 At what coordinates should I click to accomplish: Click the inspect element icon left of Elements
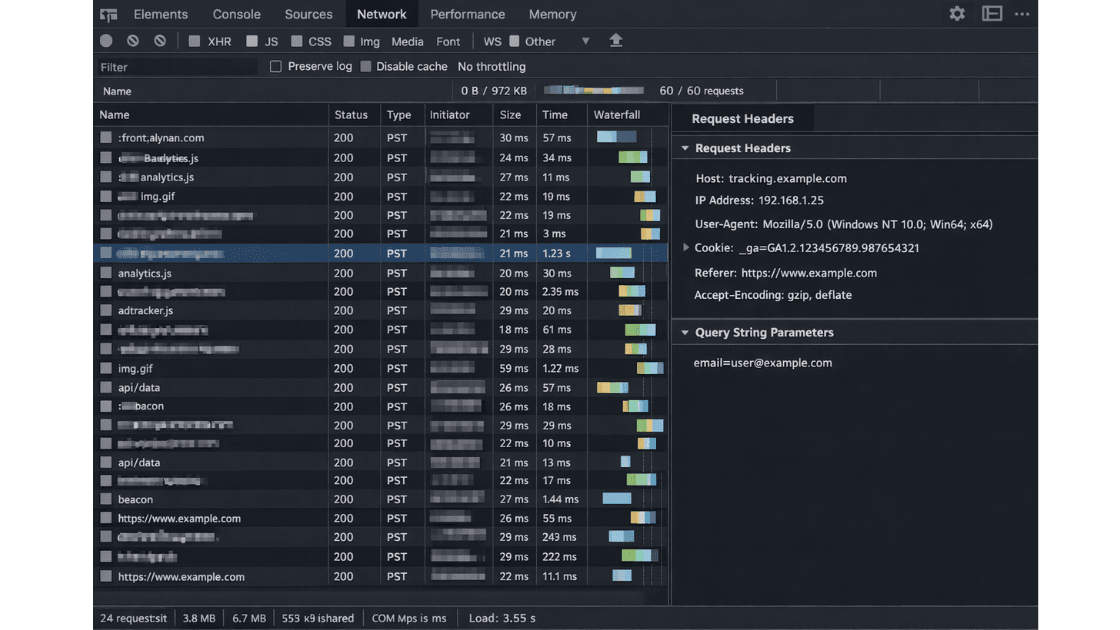tap(109, 14)
